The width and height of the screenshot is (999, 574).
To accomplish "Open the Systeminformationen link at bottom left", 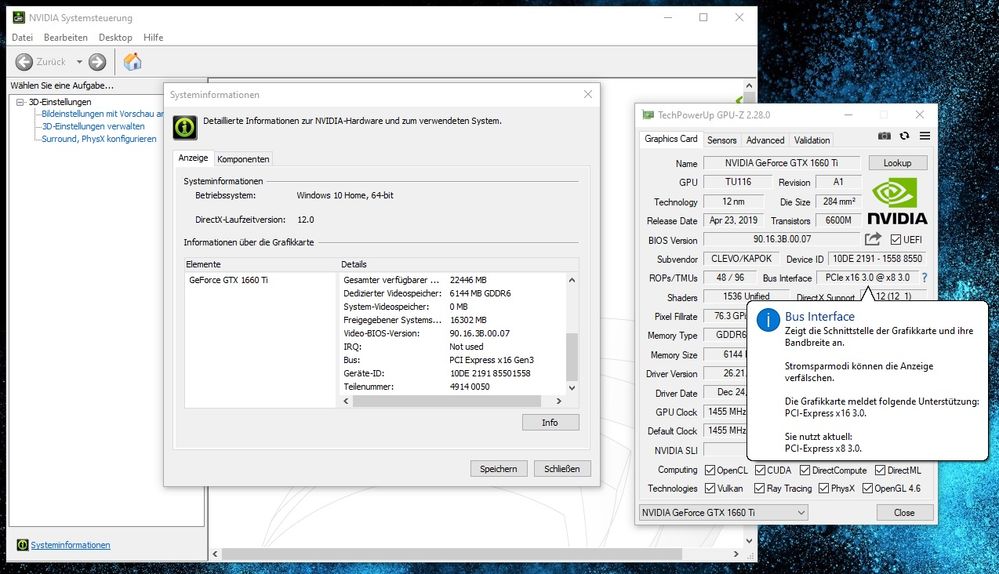I will [70, 545].
